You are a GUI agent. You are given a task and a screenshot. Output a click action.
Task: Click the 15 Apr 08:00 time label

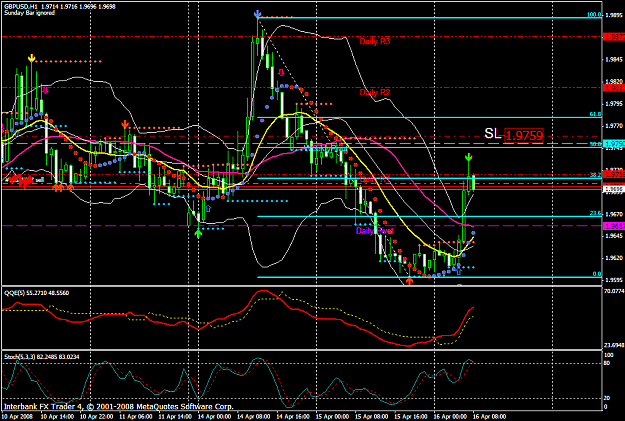pyautogui.click(x=371, y=417)
